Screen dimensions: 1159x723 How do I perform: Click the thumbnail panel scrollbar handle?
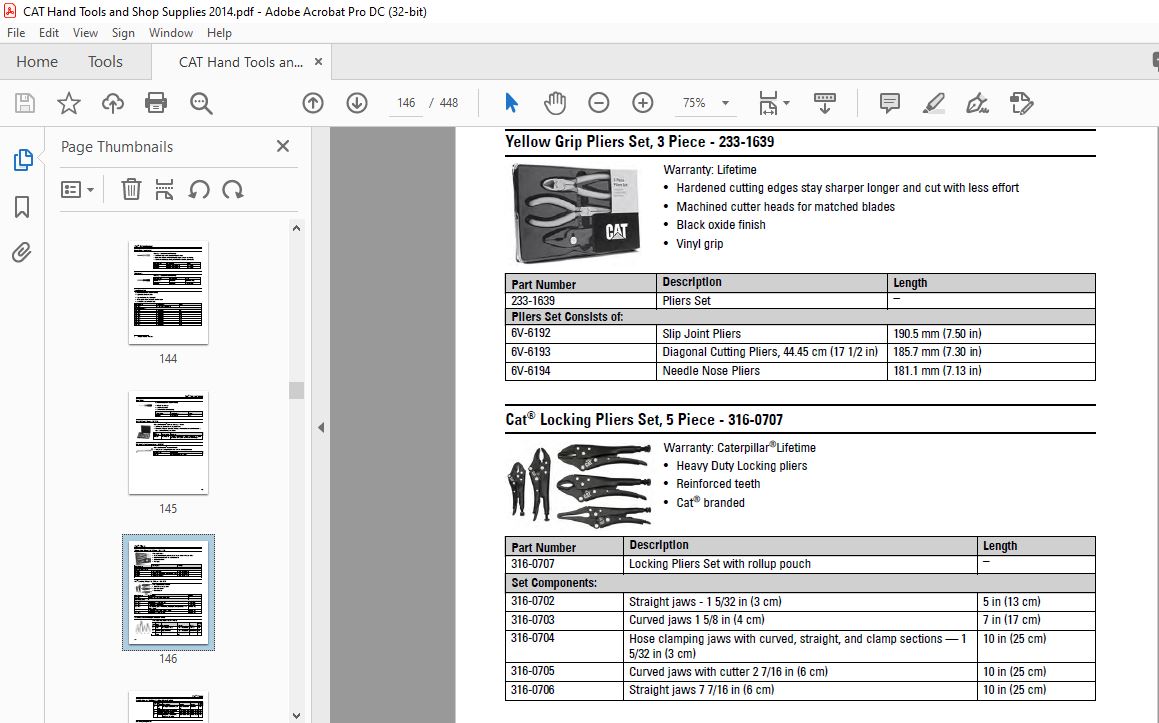(296, 390)
